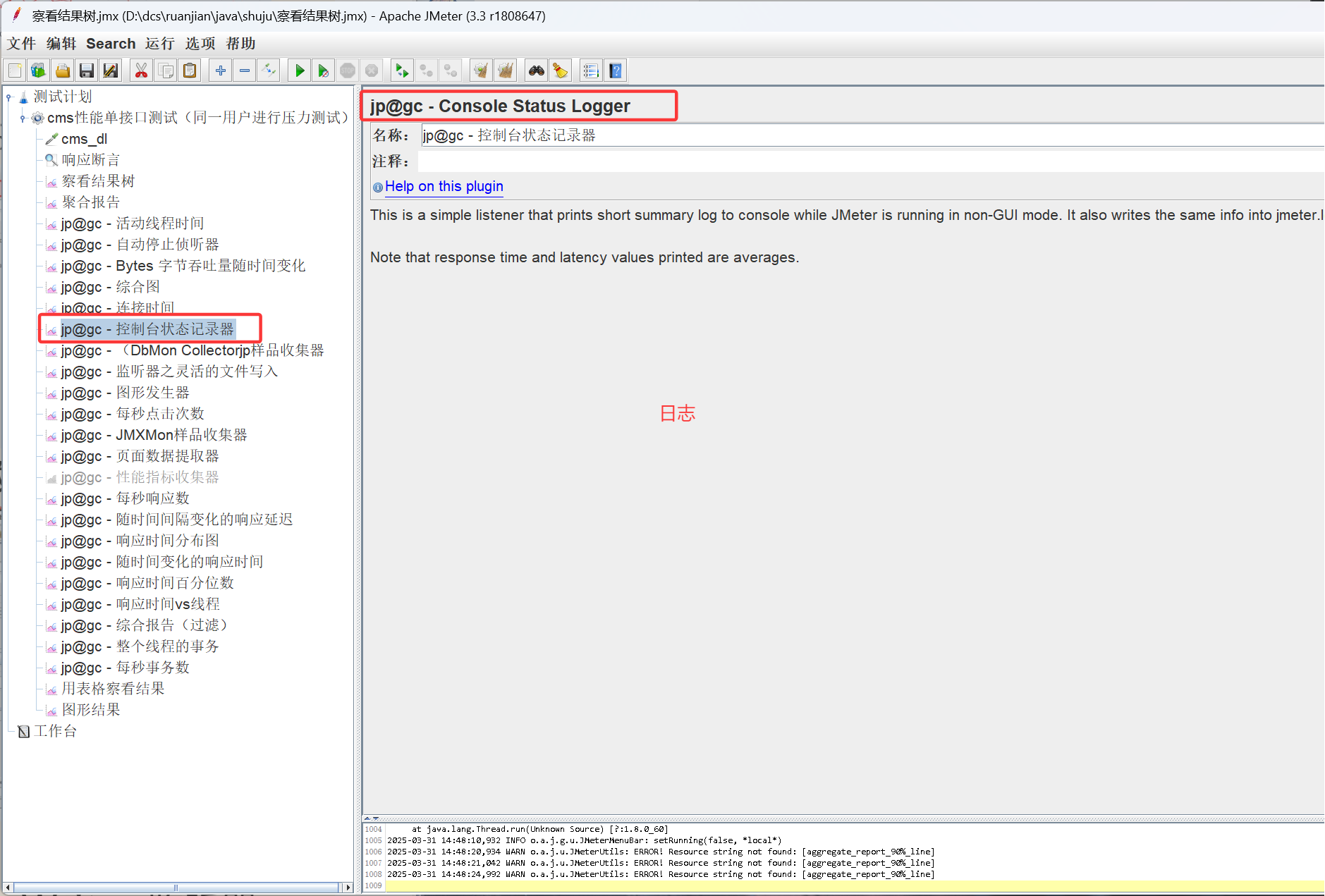This screenshot has height=896, width=1325.
Task: Select the 聚合报告 listener
Action: click(90, 202)
